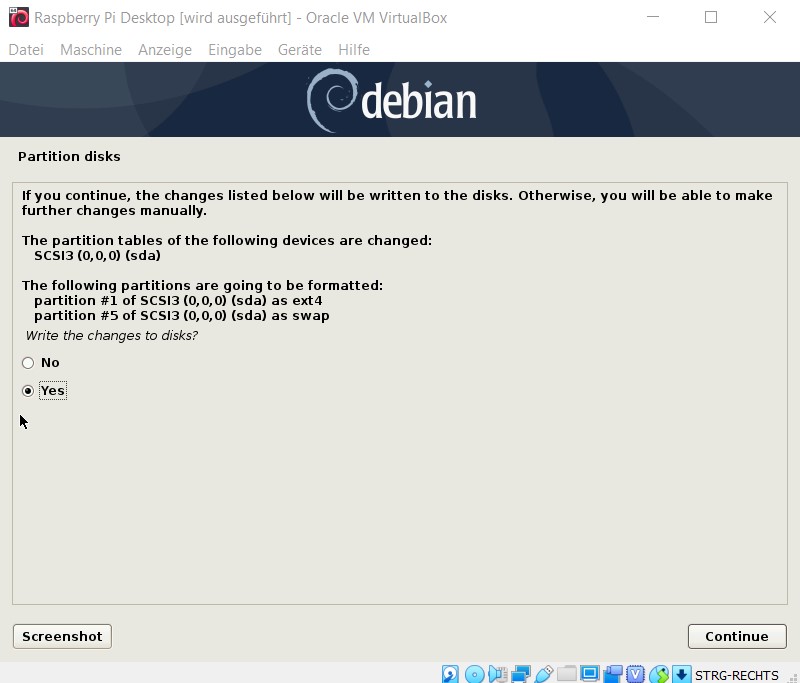Click the partition #5 swap line
800x683 pixels.
pos(182,316)
